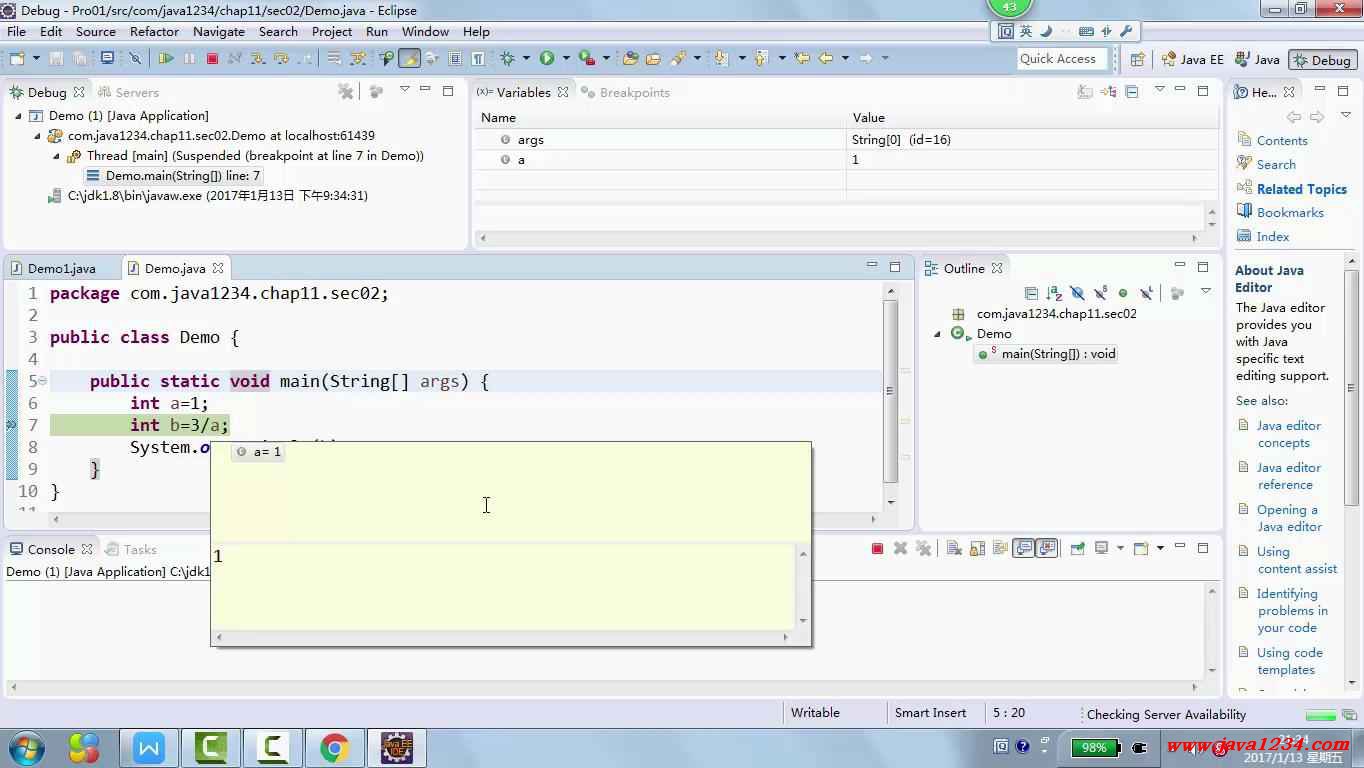Viewport: 1364px width, 768px height.
Task: Open the Refactor menu
Action: click(x=154, y=32)
